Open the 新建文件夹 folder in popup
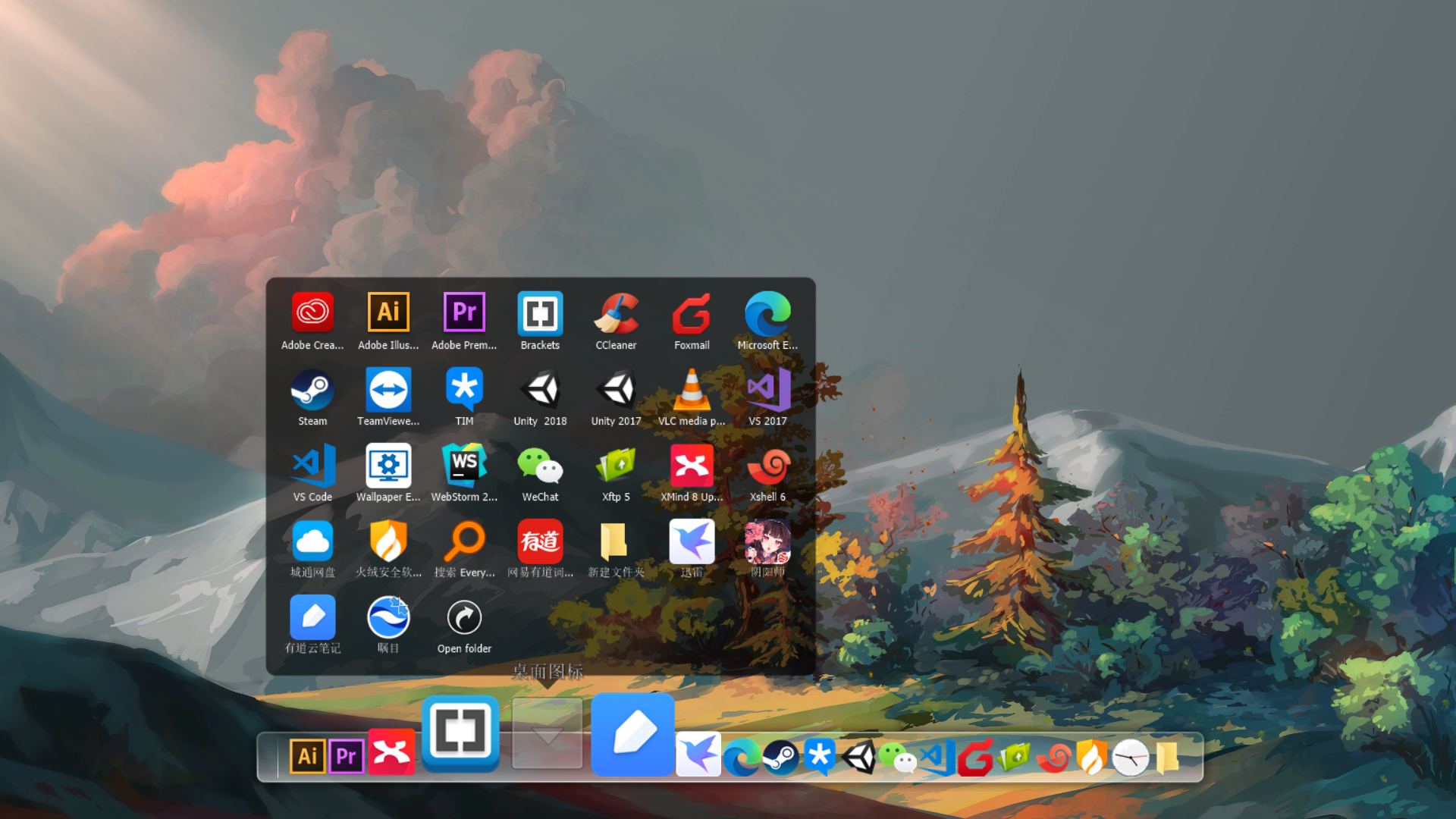Screen dimensions: 1456x819 coord(616,541)
